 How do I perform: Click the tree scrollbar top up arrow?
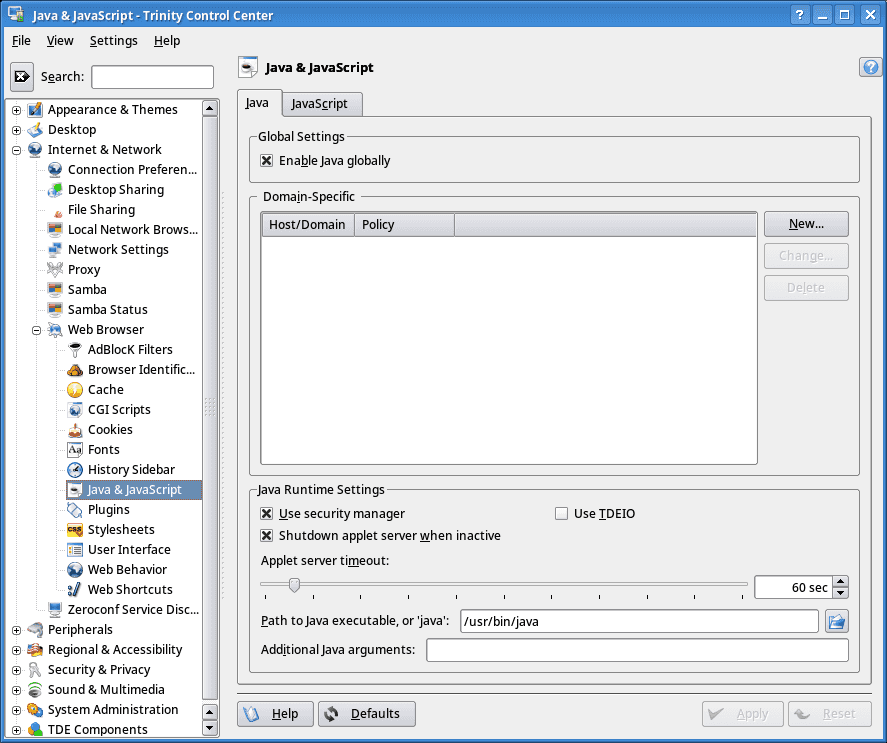[210, 108]
